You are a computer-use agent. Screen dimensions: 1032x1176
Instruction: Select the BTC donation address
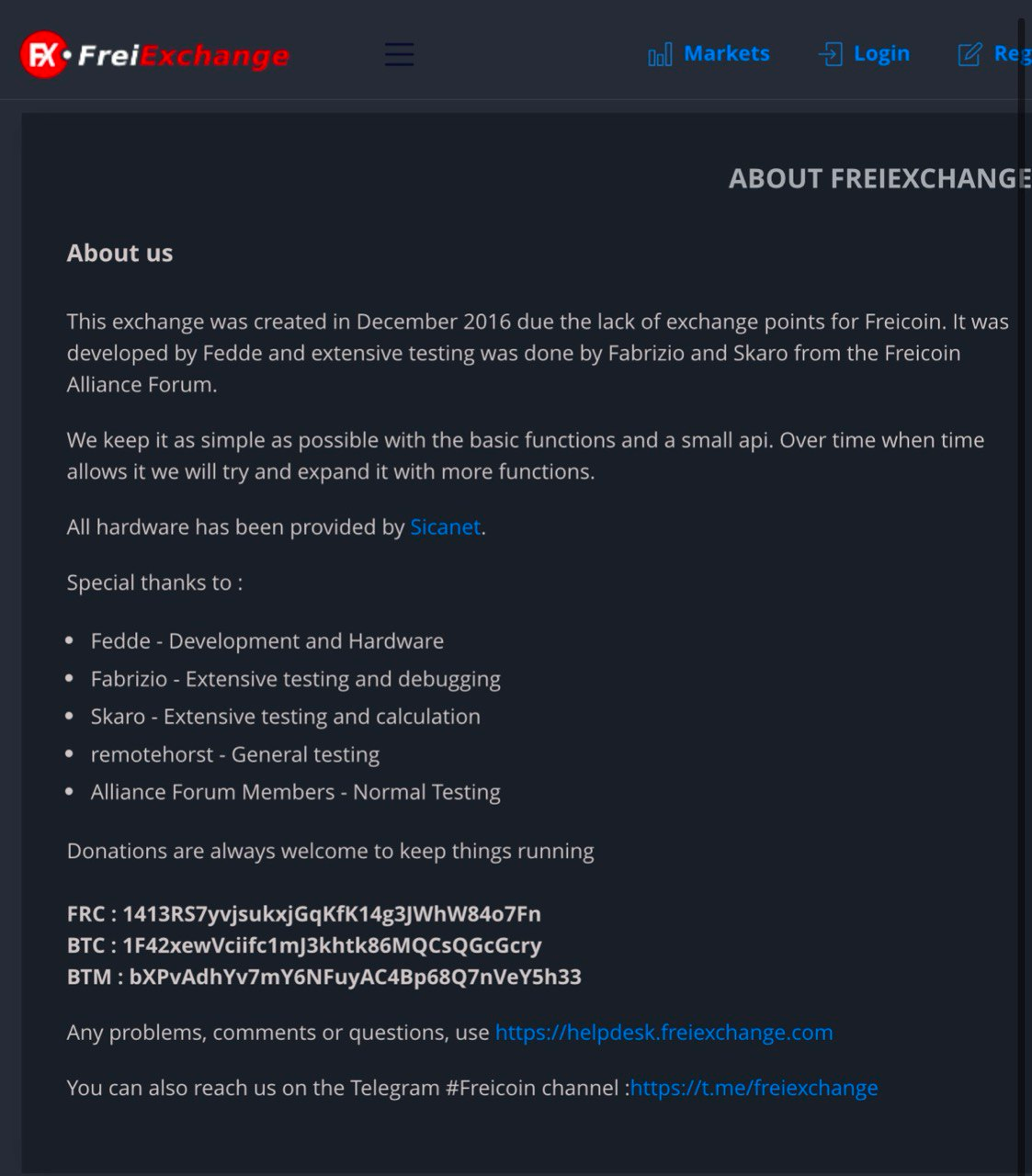(x=303, y=945)
